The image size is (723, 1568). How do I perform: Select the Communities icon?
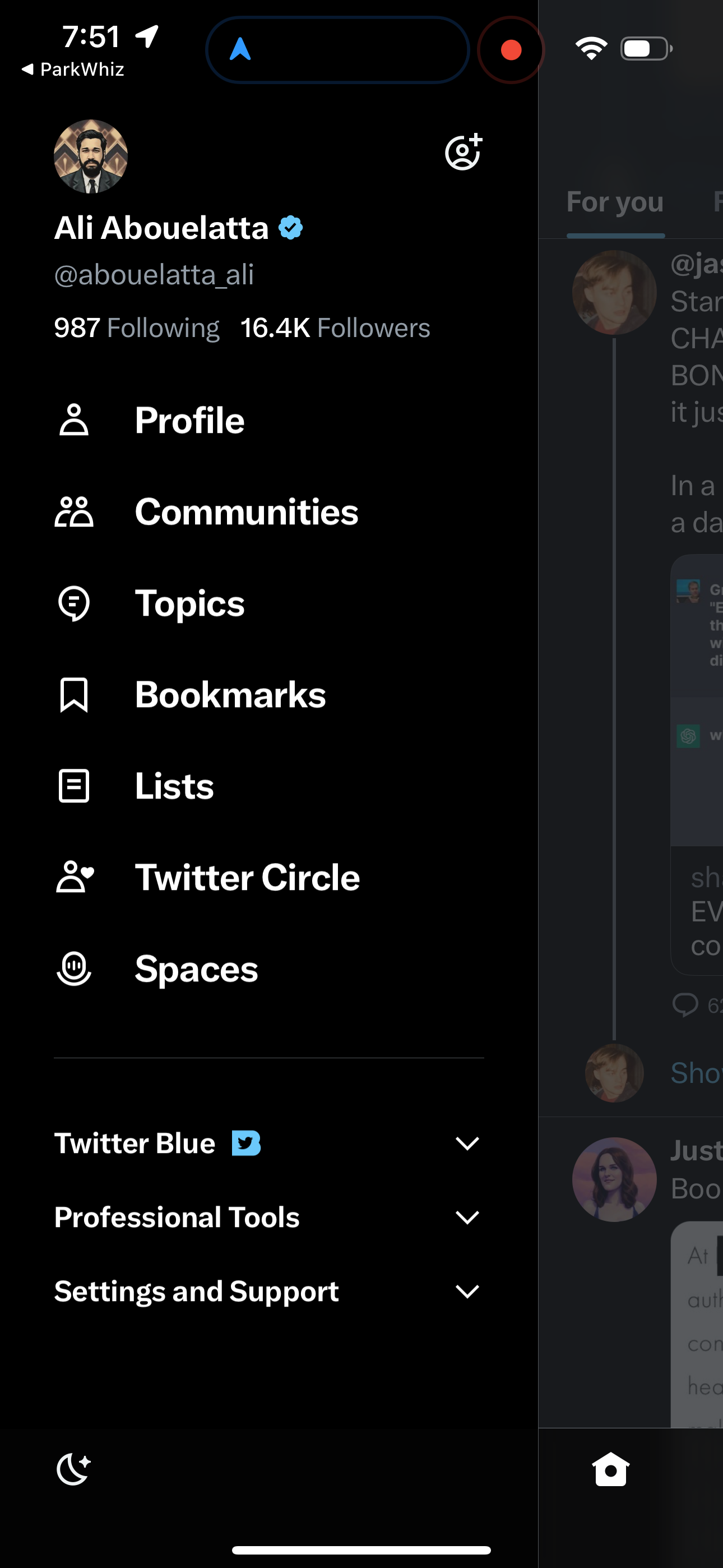pyautogui.click(x=74, y=513)
